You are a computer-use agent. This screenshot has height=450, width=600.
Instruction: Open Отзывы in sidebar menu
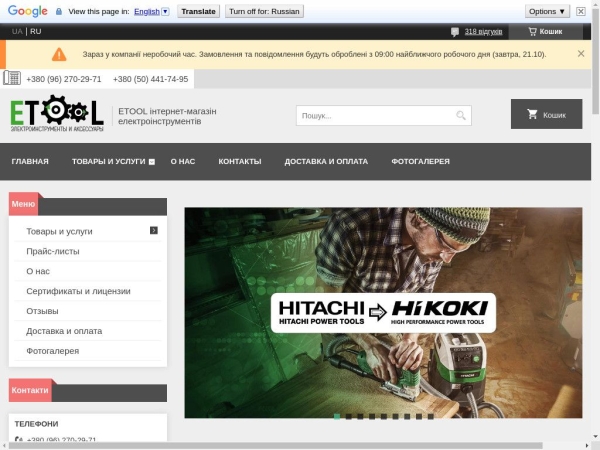coord(42,311)
